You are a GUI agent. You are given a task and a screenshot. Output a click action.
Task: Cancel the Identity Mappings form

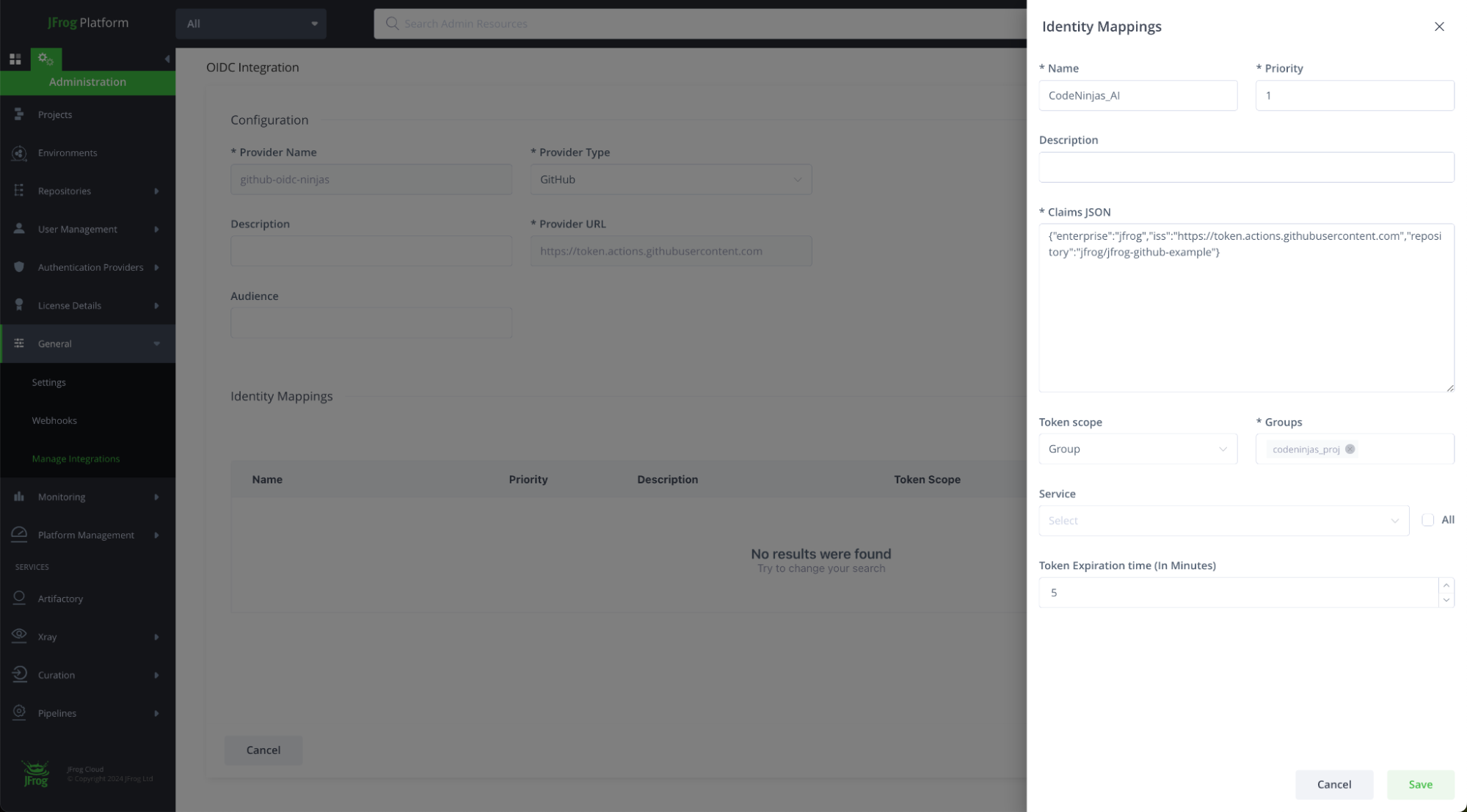click(x=1333, y=784)
